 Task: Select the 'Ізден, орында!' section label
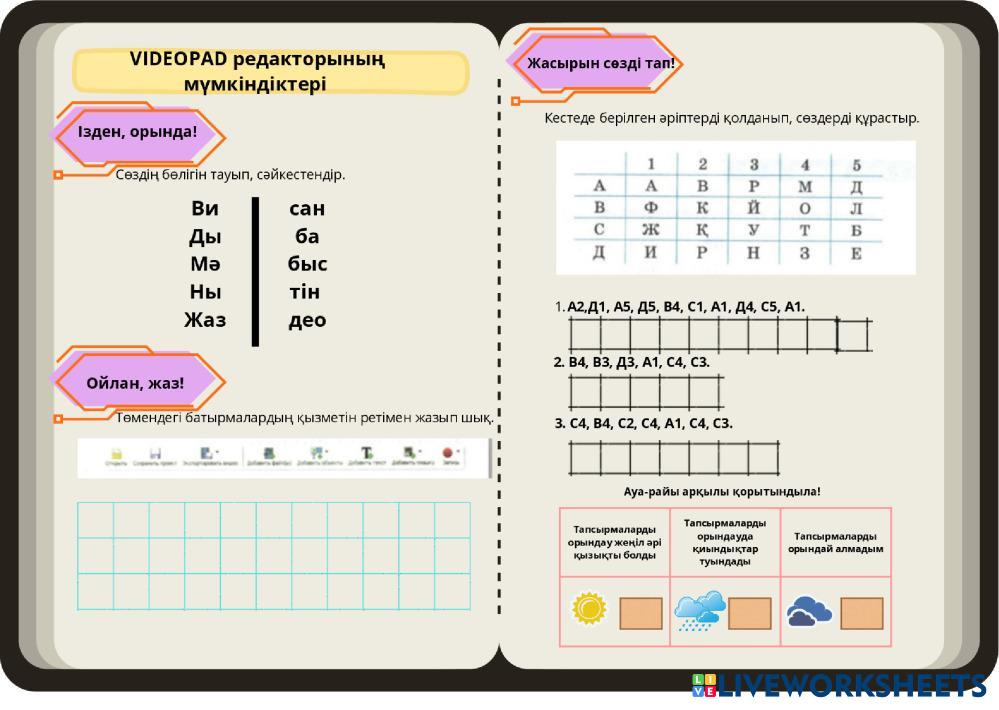(x=137, y=131)
